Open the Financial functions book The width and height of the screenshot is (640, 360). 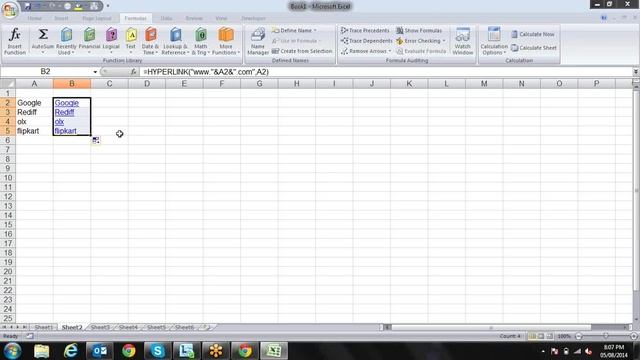click(x=89, y=41)
